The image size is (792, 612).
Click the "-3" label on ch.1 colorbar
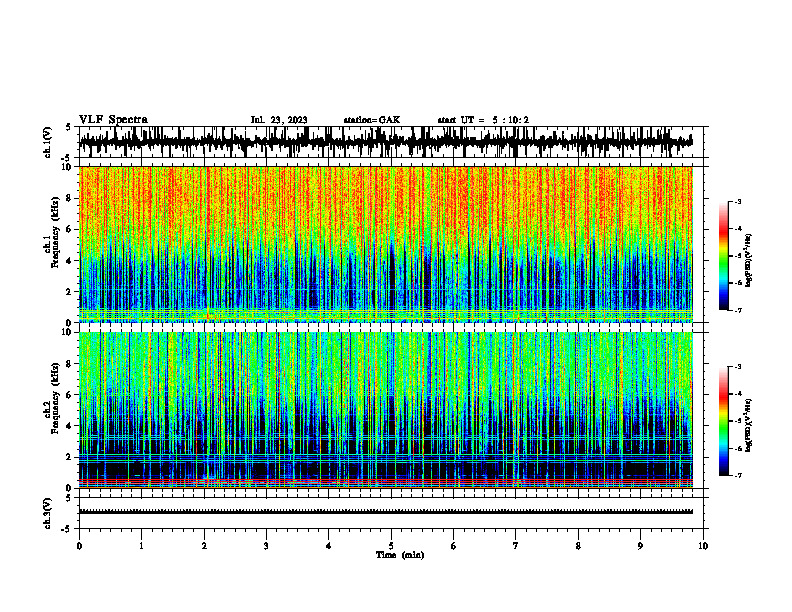(x=738, y=201)
